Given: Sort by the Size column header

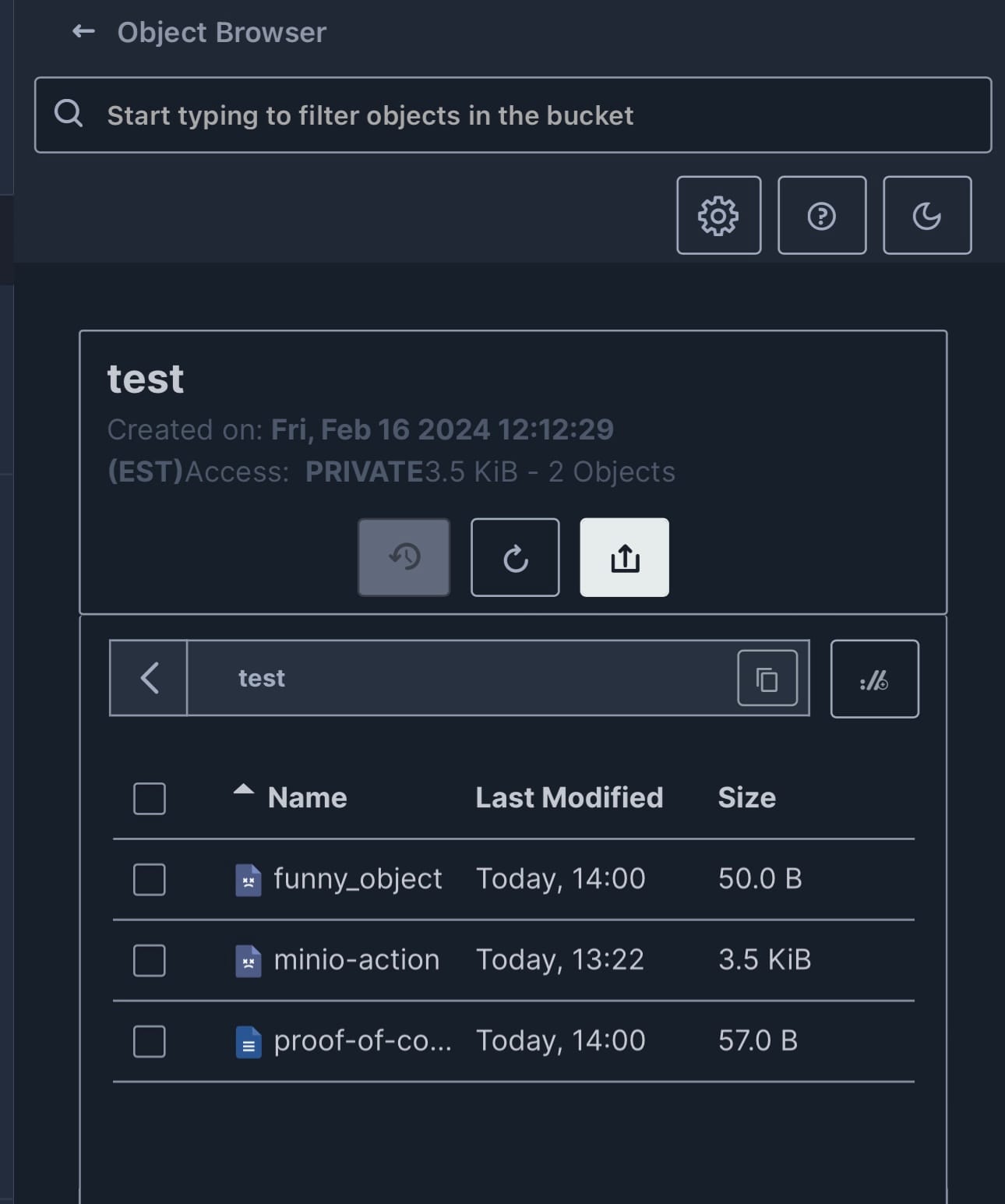Looking at the screenshot, I should point(746,798).
